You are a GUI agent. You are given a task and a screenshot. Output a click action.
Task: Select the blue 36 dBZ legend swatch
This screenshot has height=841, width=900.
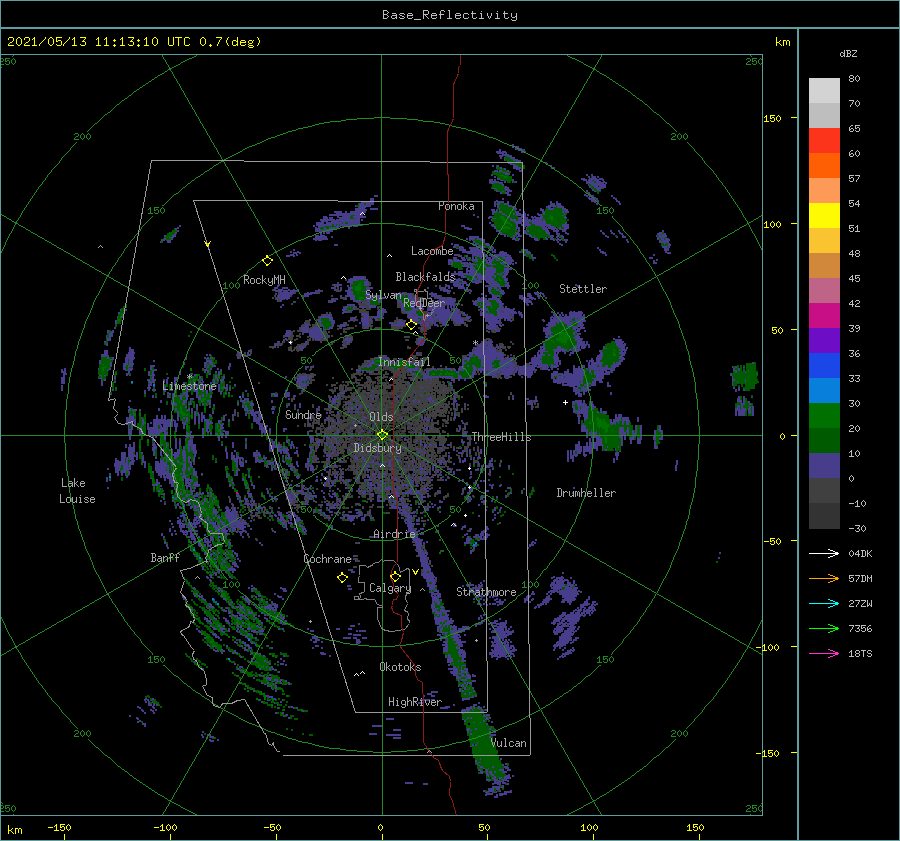point(824,366)
